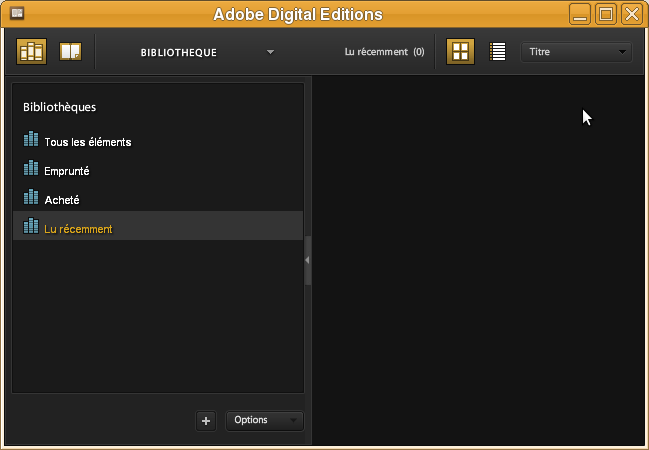Switch to Library view icon

point(31,52)
